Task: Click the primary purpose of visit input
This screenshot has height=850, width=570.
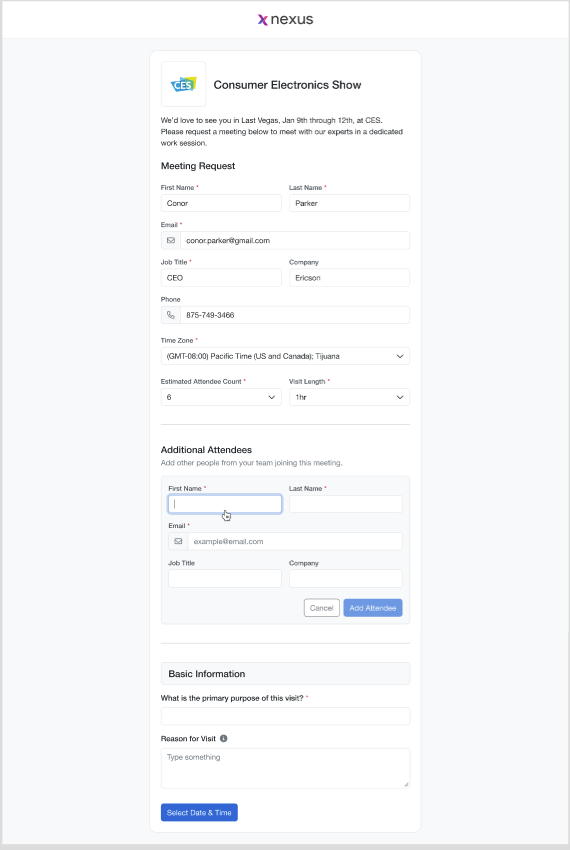Action: coord(285,716)
